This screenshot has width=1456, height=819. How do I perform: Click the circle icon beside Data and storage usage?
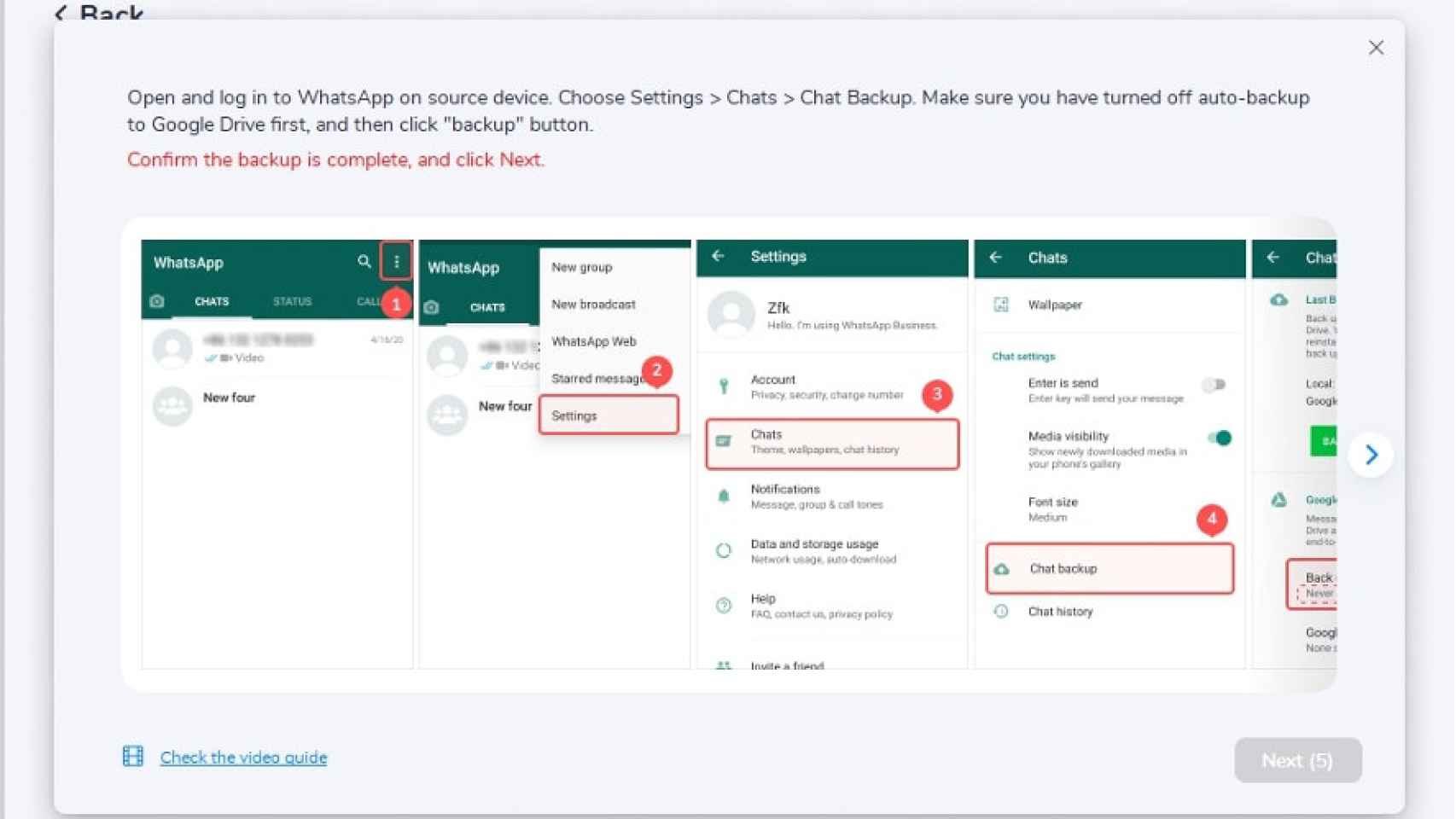click(724, 551)
